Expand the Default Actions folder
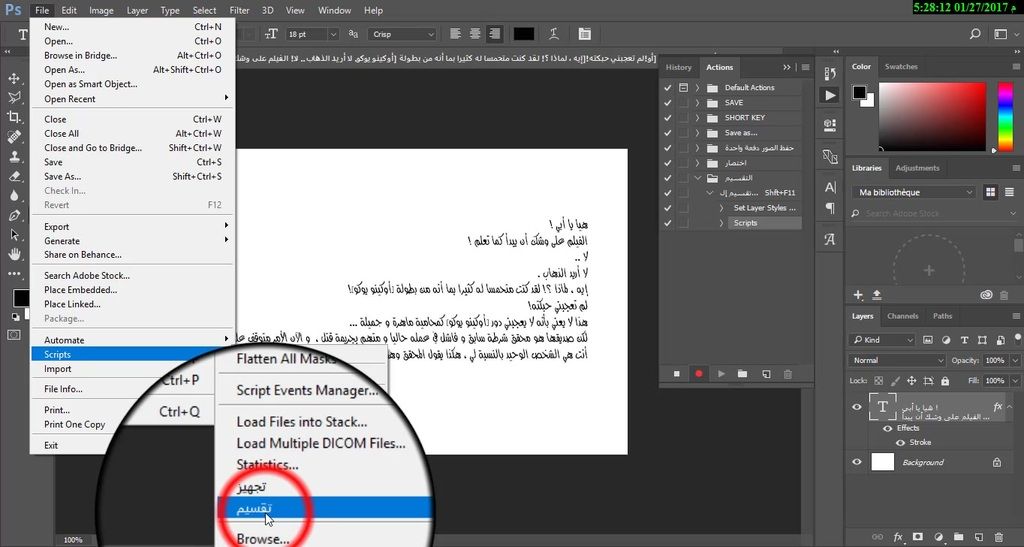 click(697, 87)
